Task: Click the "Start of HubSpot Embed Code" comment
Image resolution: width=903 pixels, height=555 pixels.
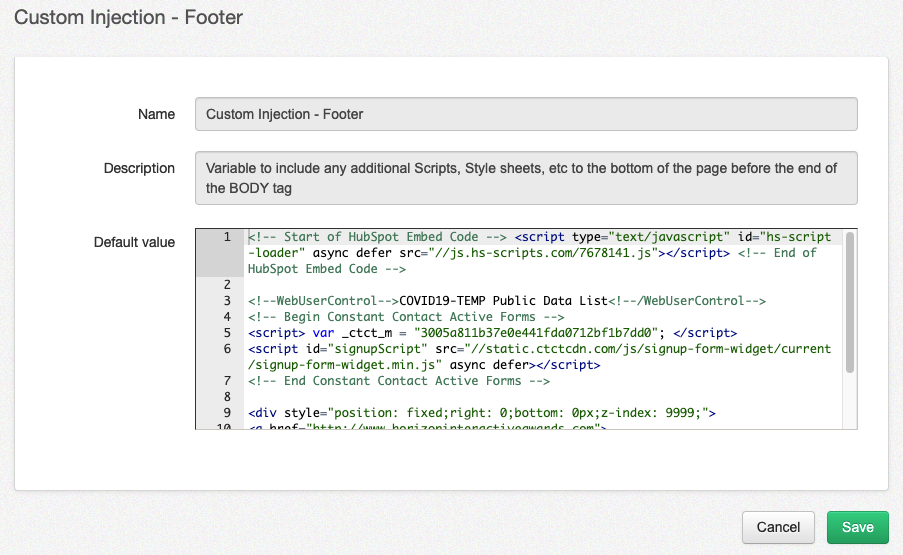Action: 378,237
